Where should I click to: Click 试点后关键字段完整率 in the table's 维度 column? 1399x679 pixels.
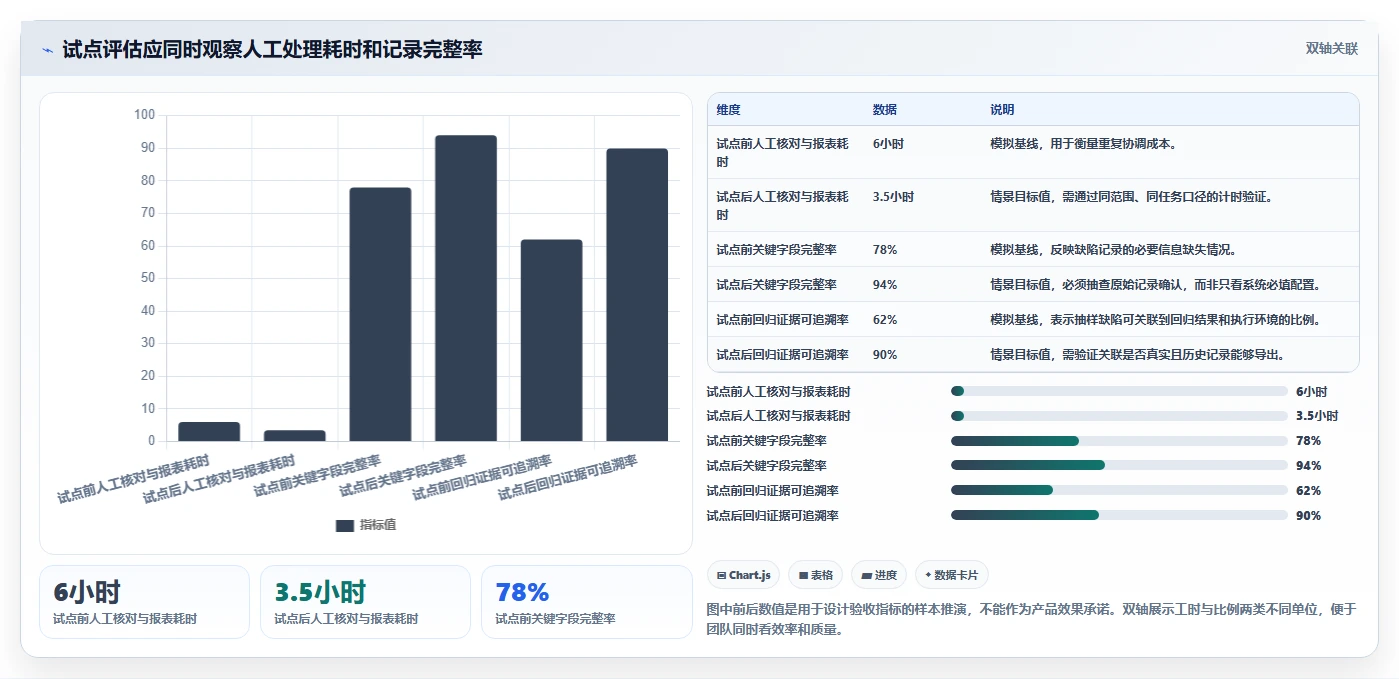click(x=776, y=284)
